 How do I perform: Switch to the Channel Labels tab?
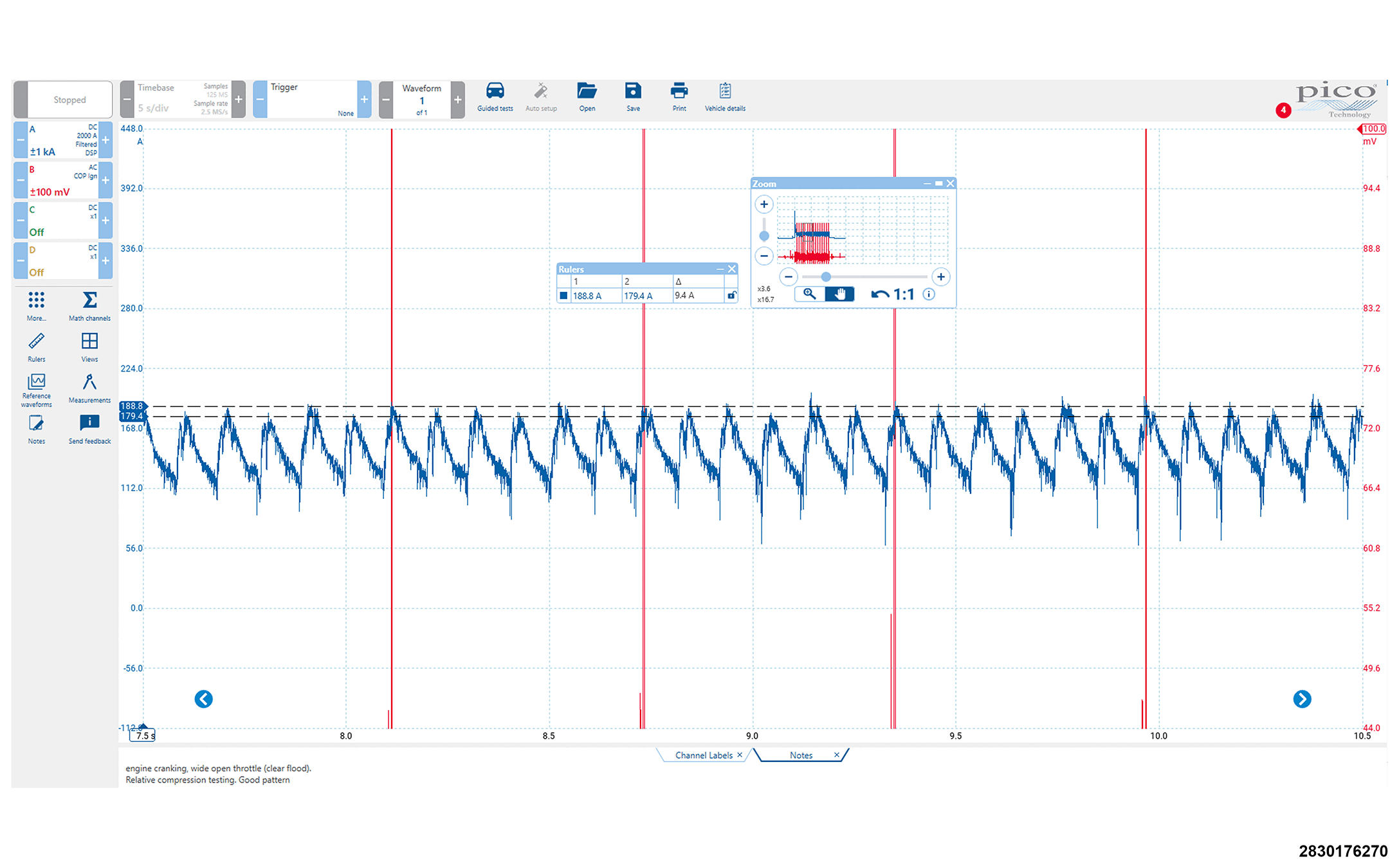click(x=703, y=755)
